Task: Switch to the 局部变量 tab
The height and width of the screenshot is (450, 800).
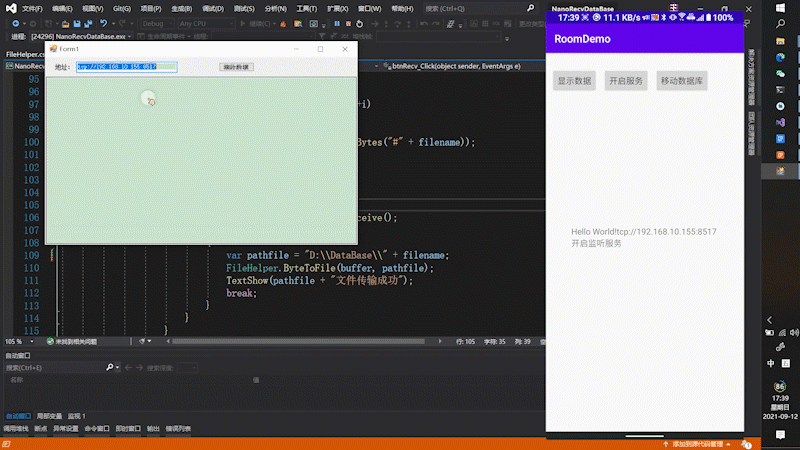Action: pyautogui.click(x=48, y=416)
